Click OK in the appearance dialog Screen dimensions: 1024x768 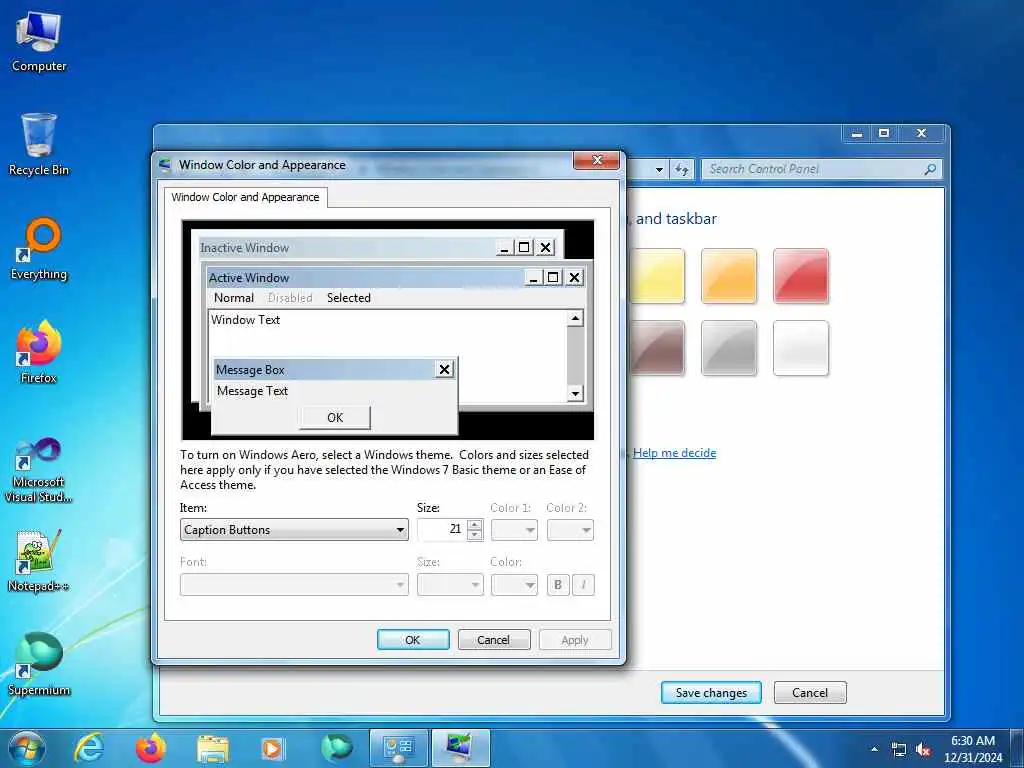413,640
